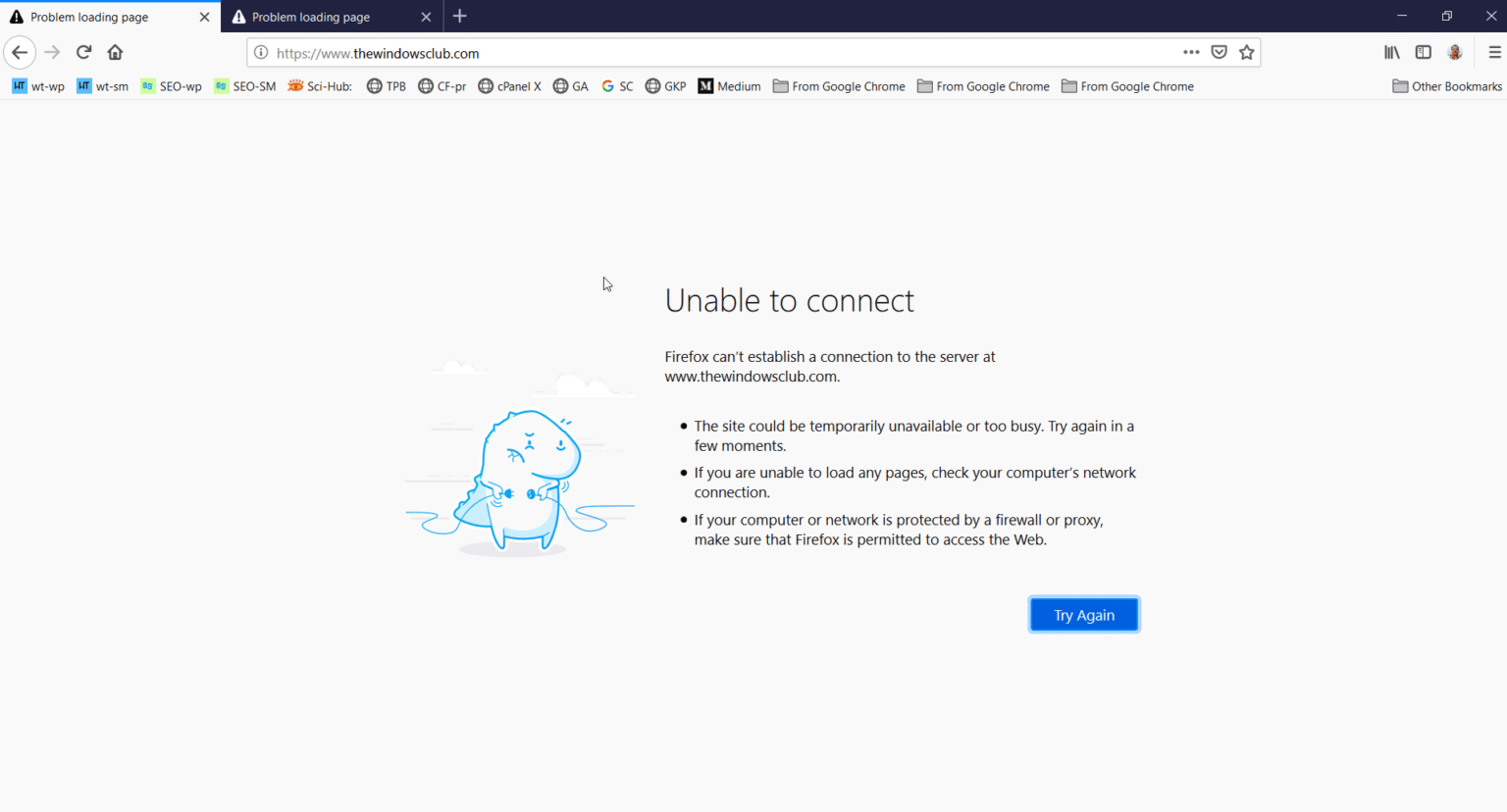Image resolution: width=1507 pixels, height=812 pixels.
Task: Open the Sci-Hub bookmark
Action: pos(320,86)
